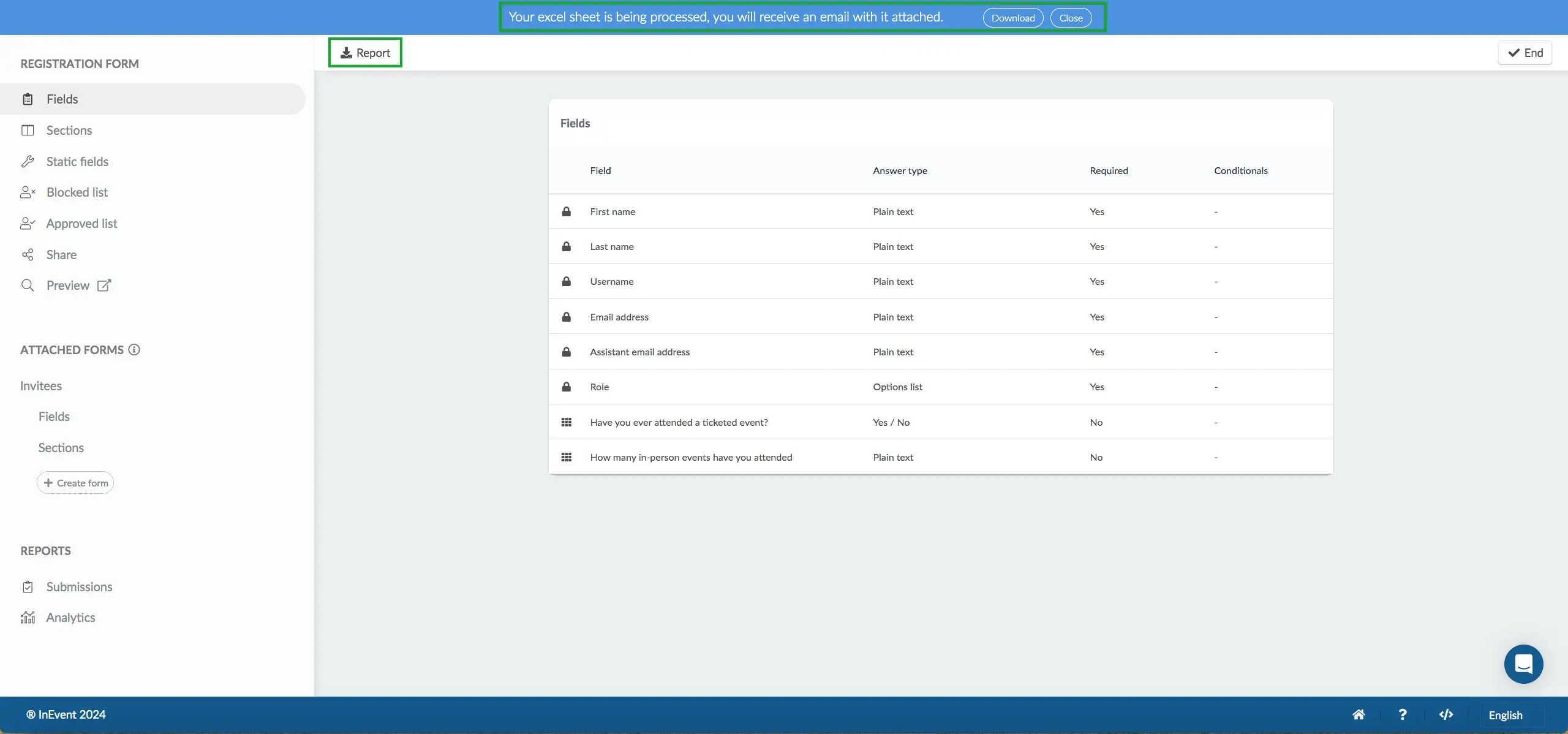The width and height of the screenshot is (1568, 734).
Task: Select the Approved list menu item
Action: tap(81, 223)
